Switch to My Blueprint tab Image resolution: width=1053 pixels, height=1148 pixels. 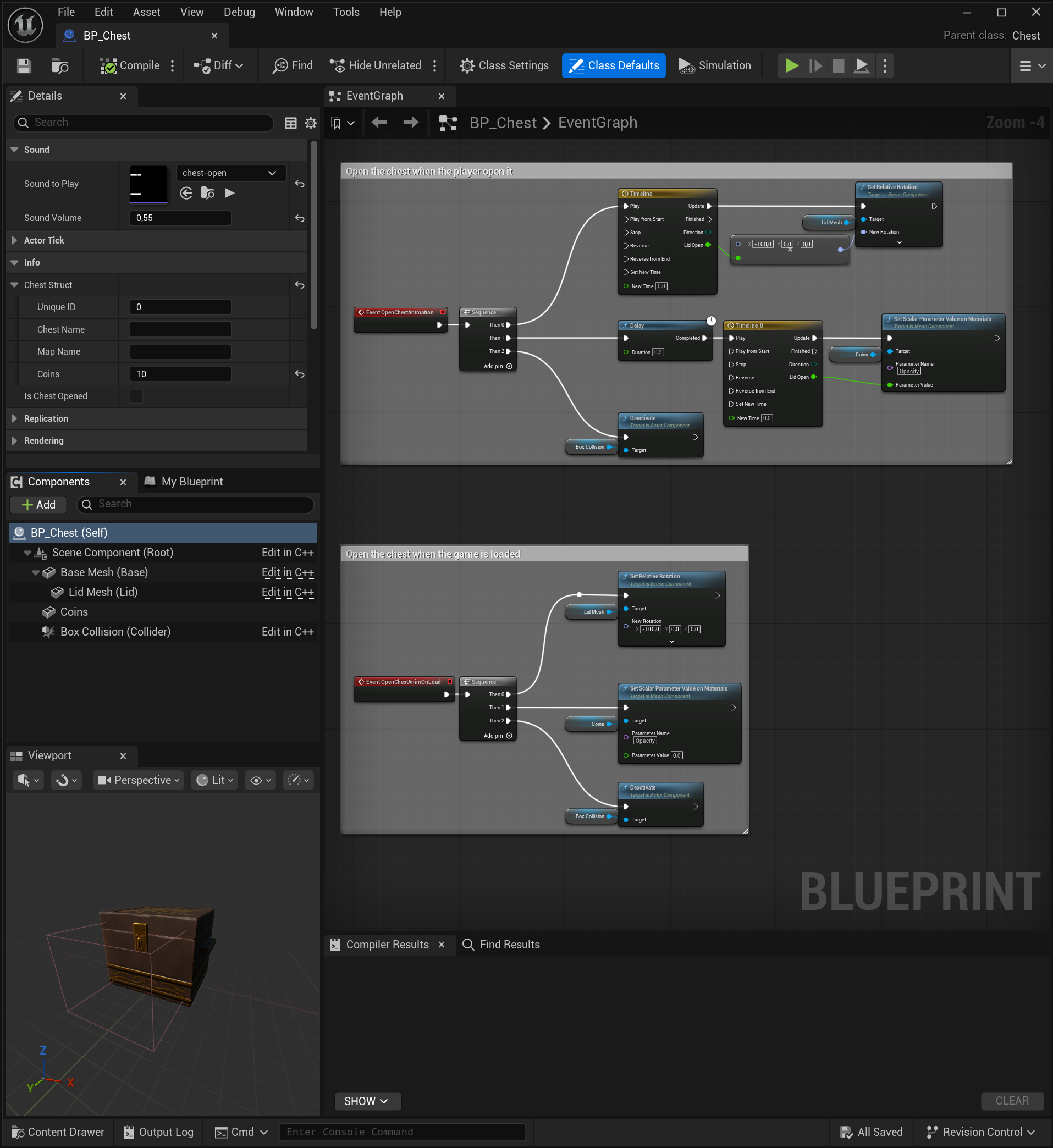click(184, 482)
